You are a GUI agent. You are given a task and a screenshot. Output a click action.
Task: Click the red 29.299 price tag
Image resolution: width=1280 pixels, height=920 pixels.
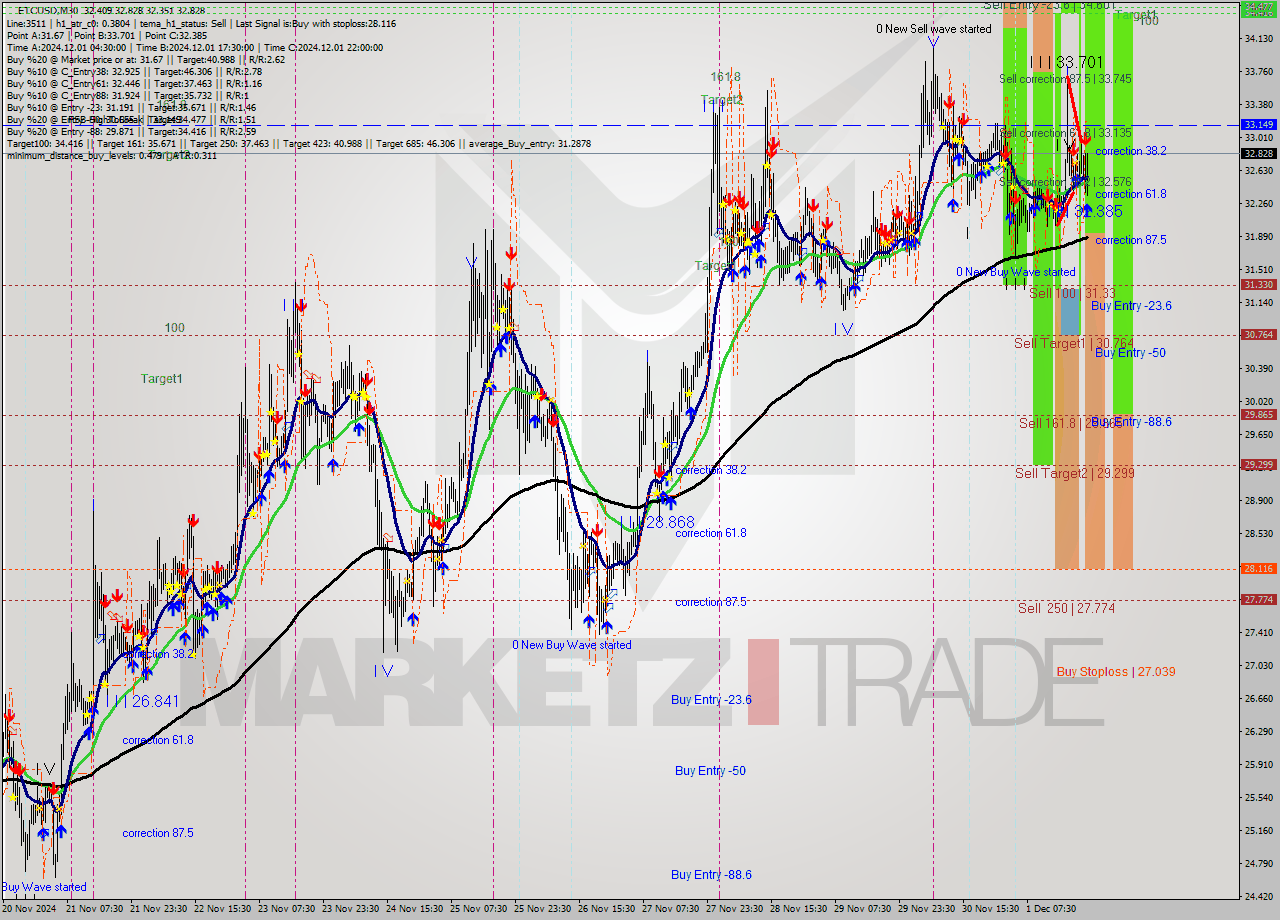(1258, 465)
